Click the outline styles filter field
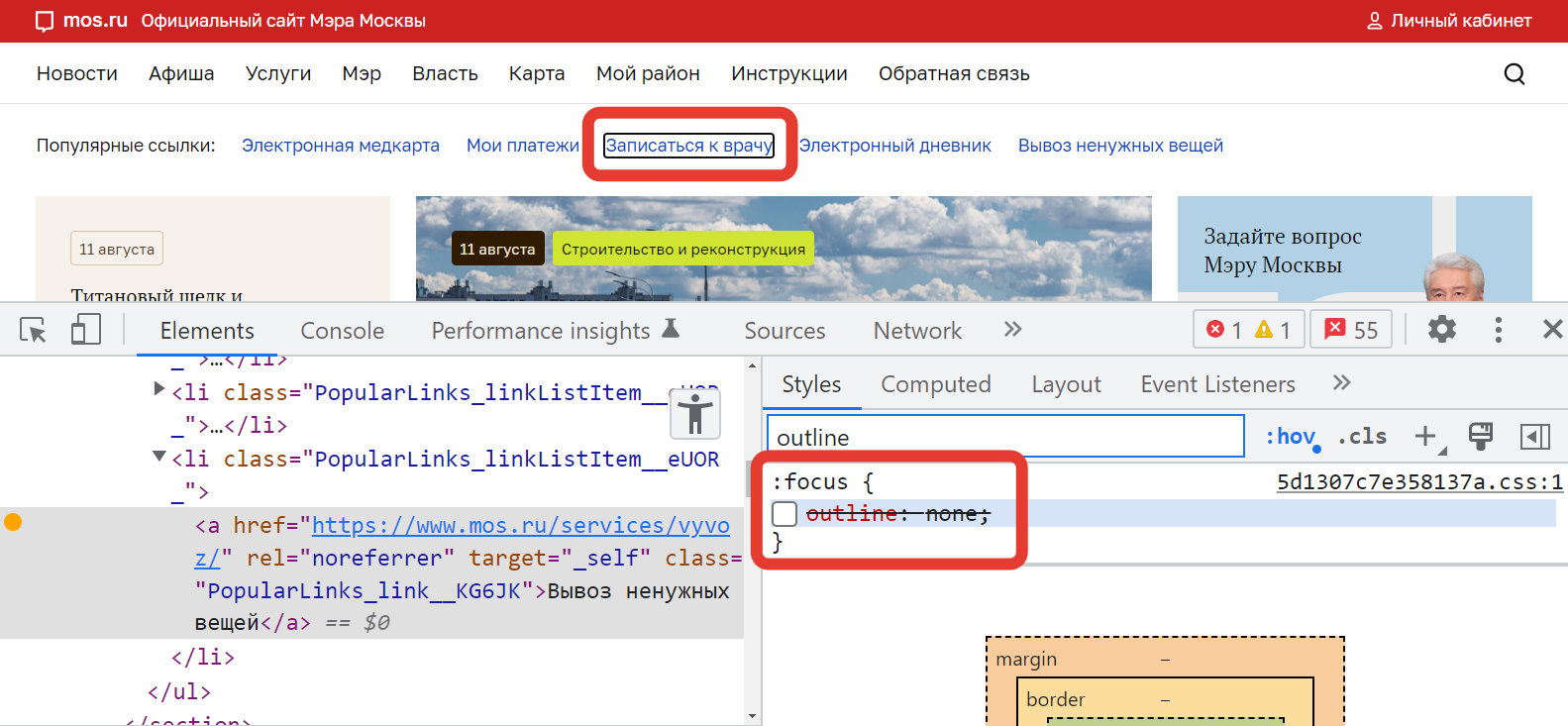This screenshot has height=726, width=1568. pos(1004,437)
